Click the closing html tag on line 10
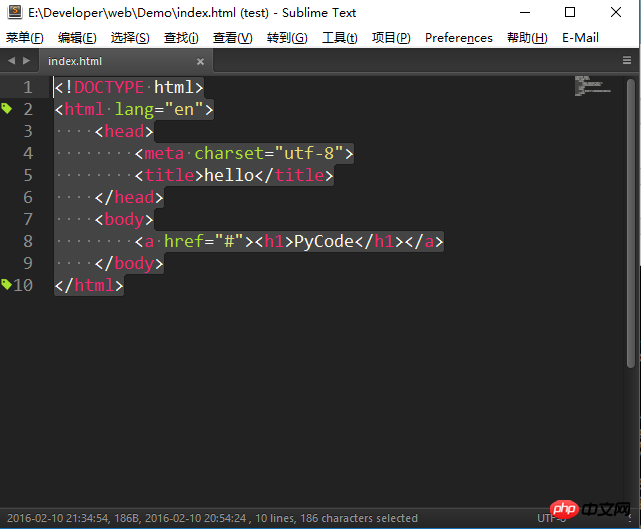 tap(89, 285)
